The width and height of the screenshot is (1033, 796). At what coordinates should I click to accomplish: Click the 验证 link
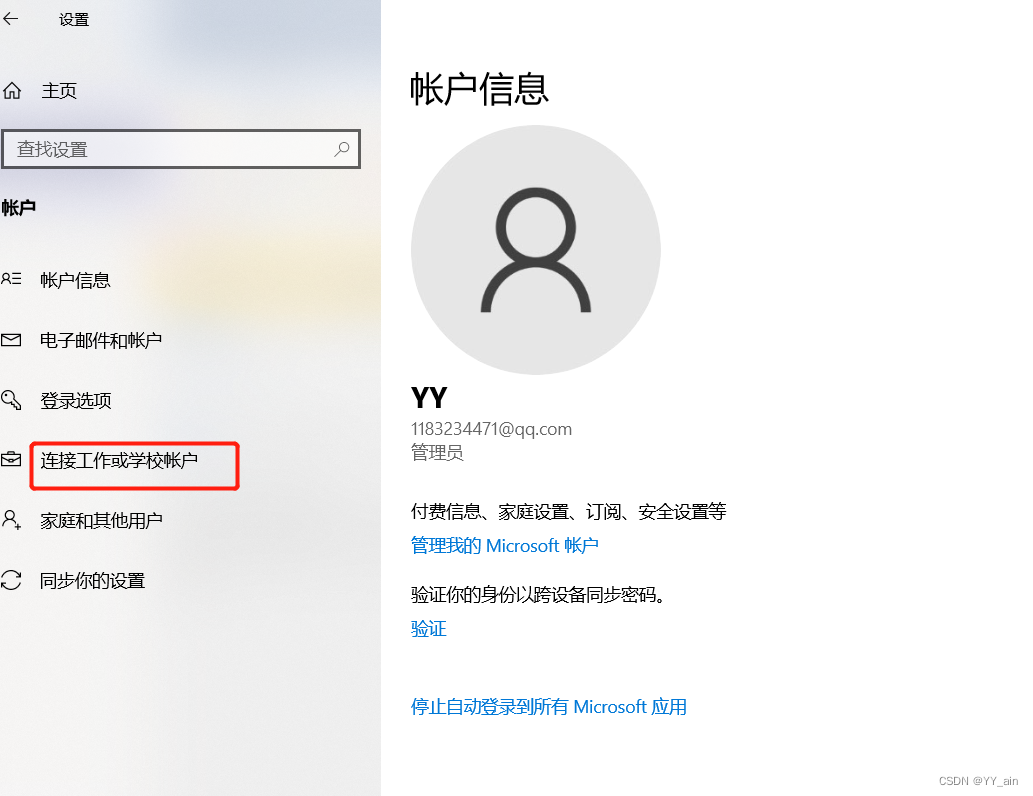[x=428, y=629]
